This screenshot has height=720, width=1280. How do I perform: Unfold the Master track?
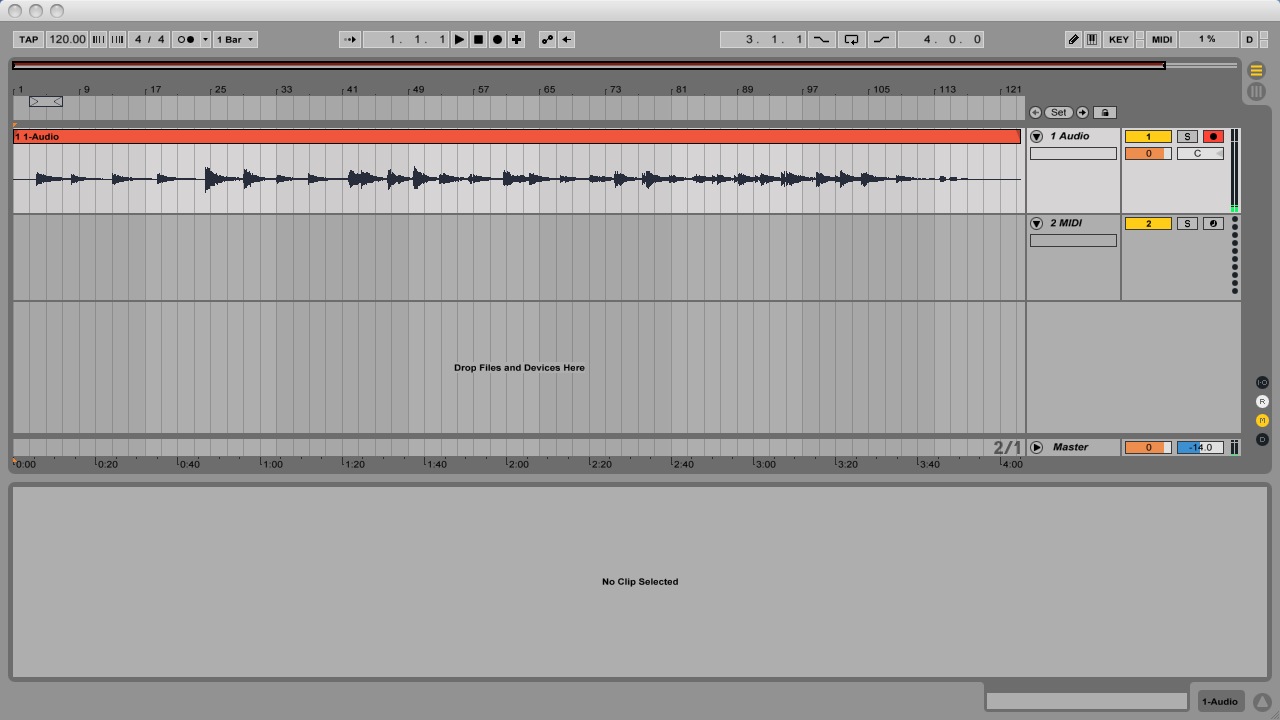coord(1037,448)
